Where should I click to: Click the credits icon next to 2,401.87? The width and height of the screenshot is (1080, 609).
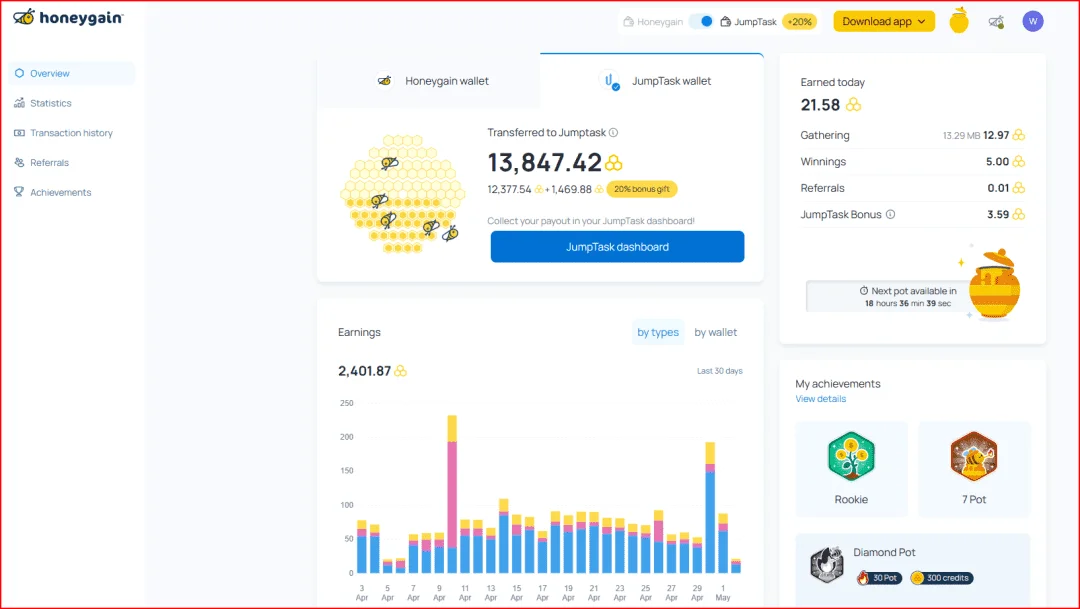400,371
